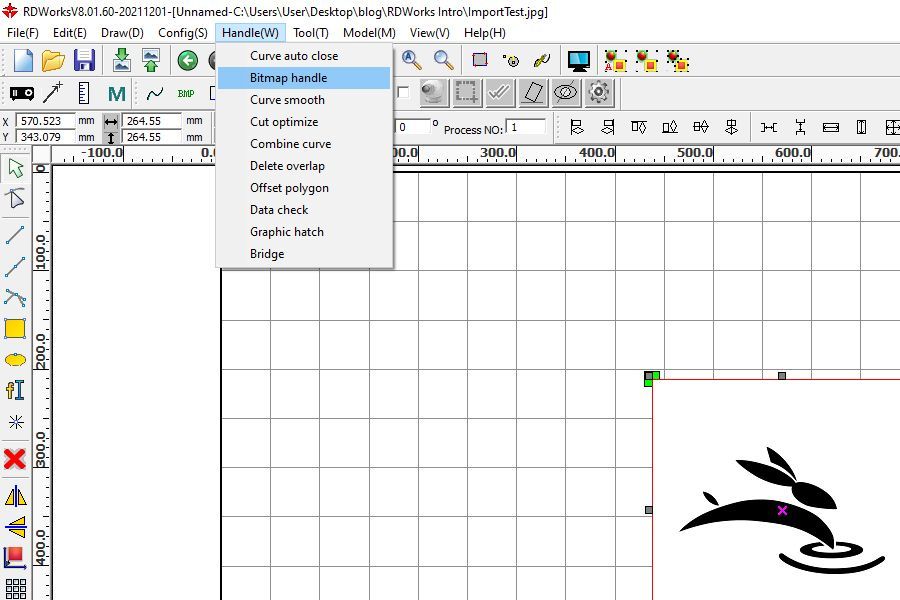900x600 pixels.
Task: Click the X position value field
Action: coord(42,120)
